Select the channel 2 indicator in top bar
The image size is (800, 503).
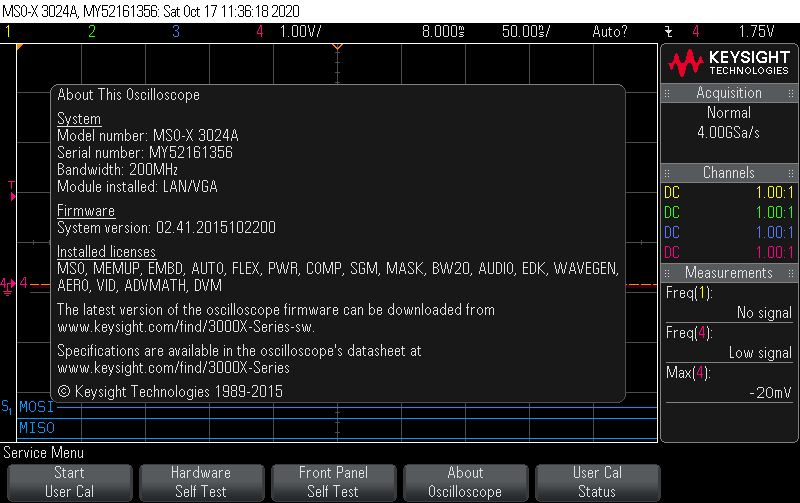92,32
